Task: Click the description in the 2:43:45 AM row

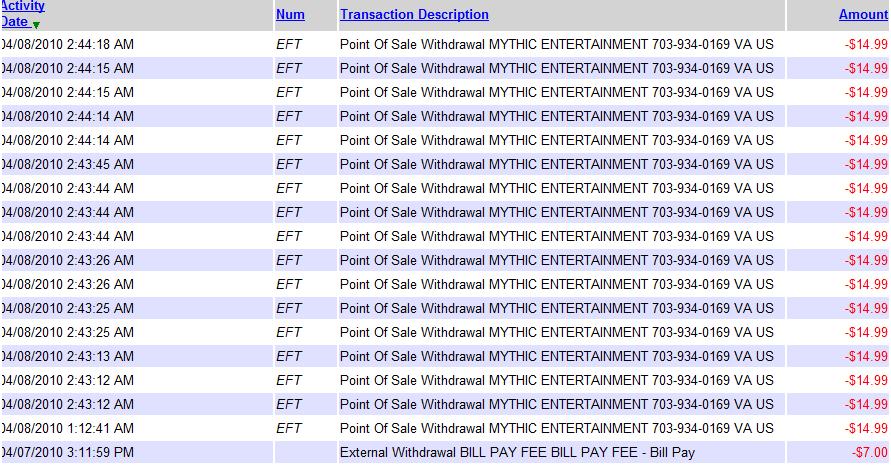Action: click(556, 164)
